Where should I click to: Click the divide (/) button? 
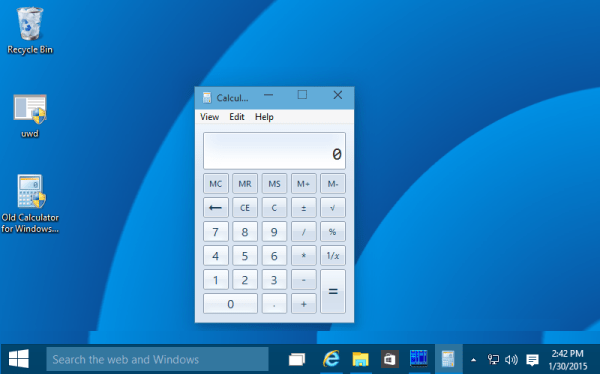coord(303,232)
